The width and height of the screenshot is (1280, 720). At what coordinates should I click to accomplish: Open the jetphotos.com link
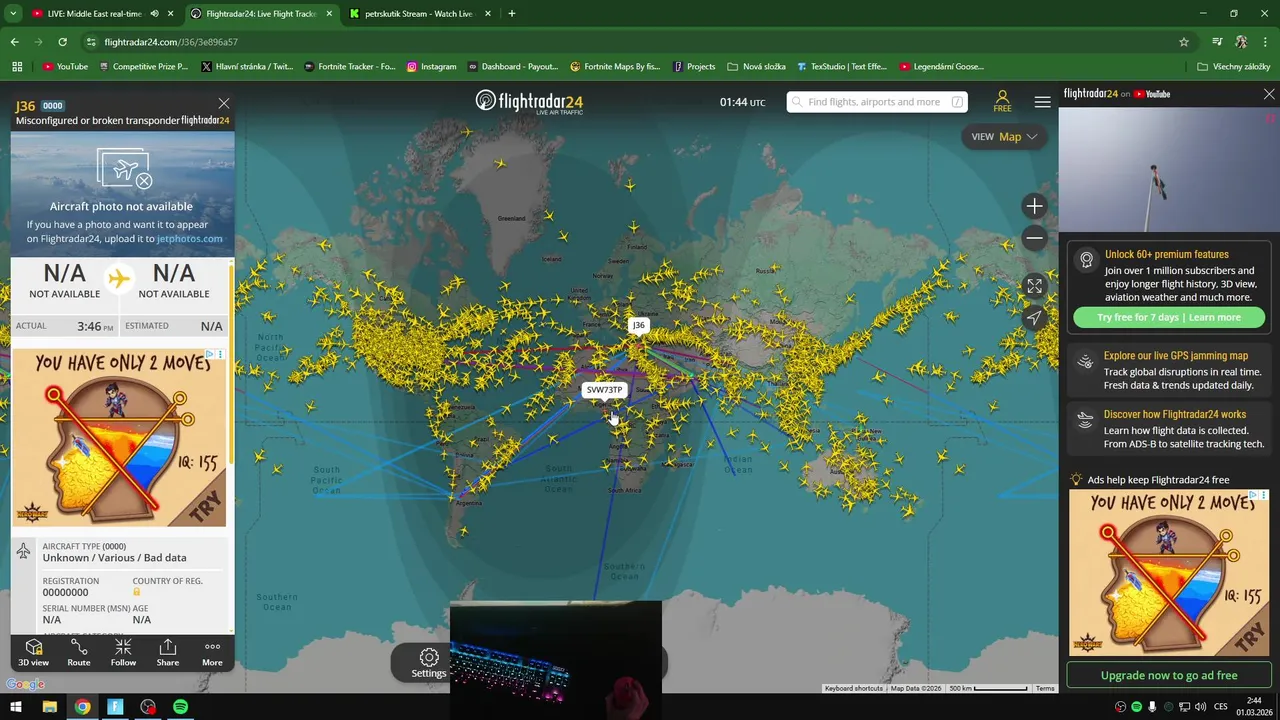coord(189,239)
